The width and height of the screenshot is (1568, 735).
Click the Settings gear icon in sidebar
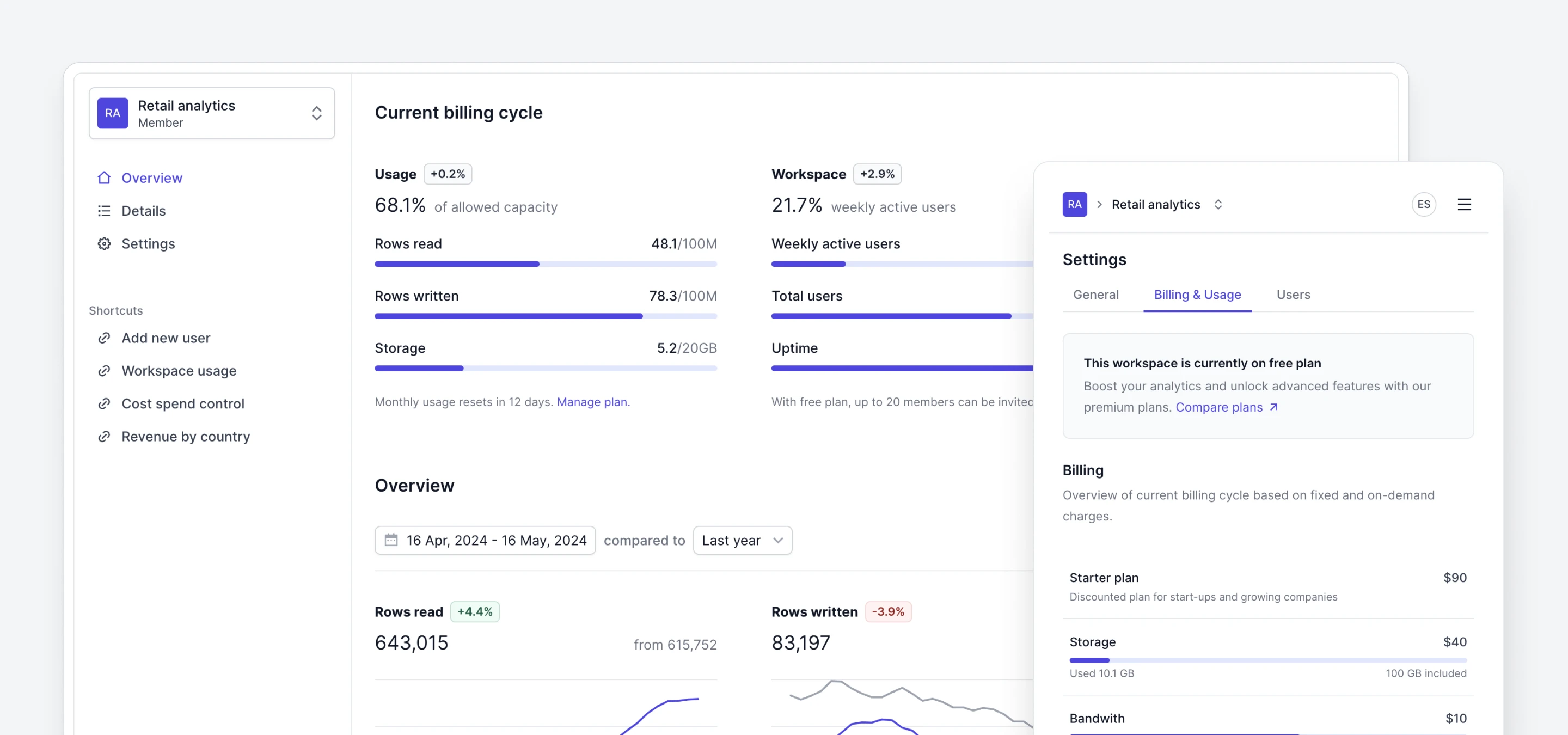click(x=104, y=243)
